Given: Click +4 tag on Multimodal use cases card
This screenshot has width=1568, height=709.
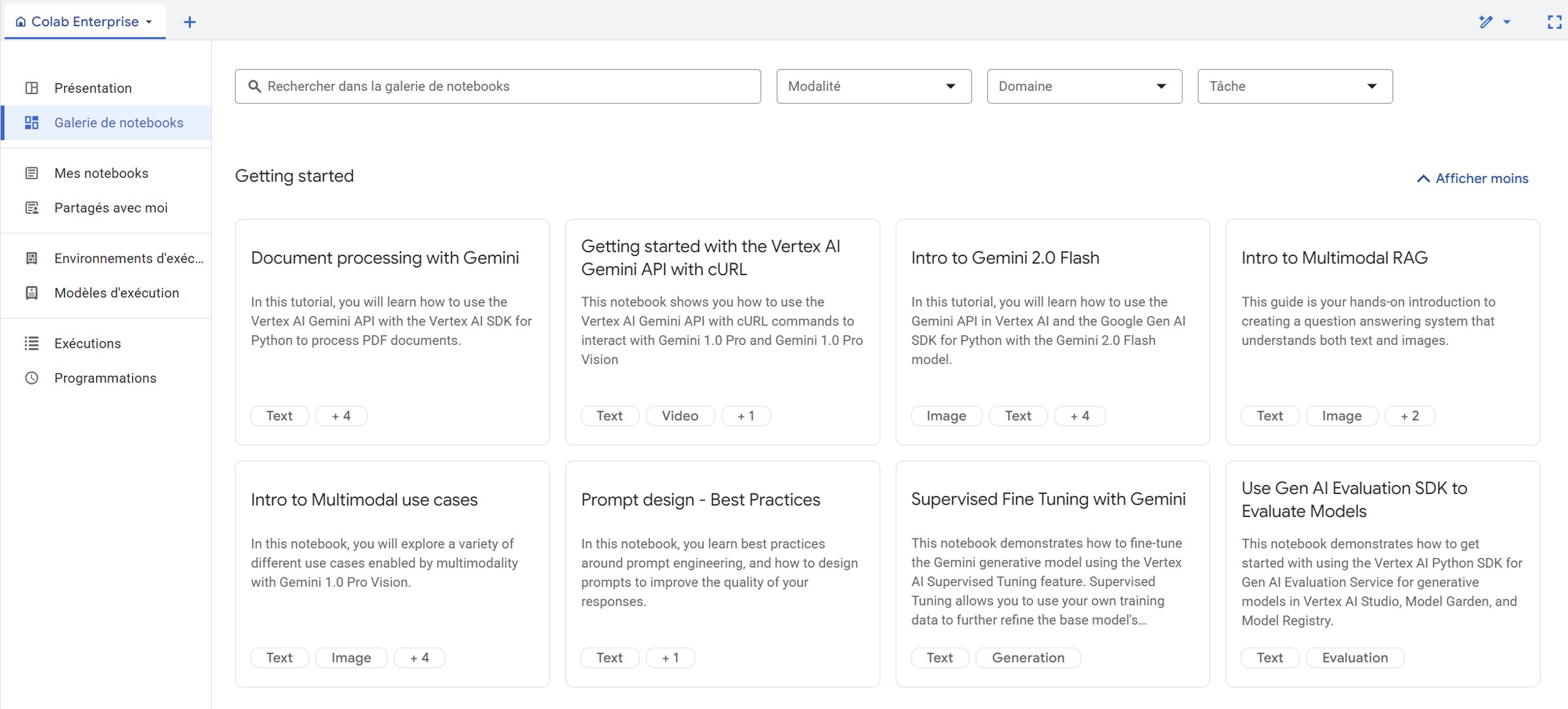Looking at the screenshot, I should tap(419, 657).
